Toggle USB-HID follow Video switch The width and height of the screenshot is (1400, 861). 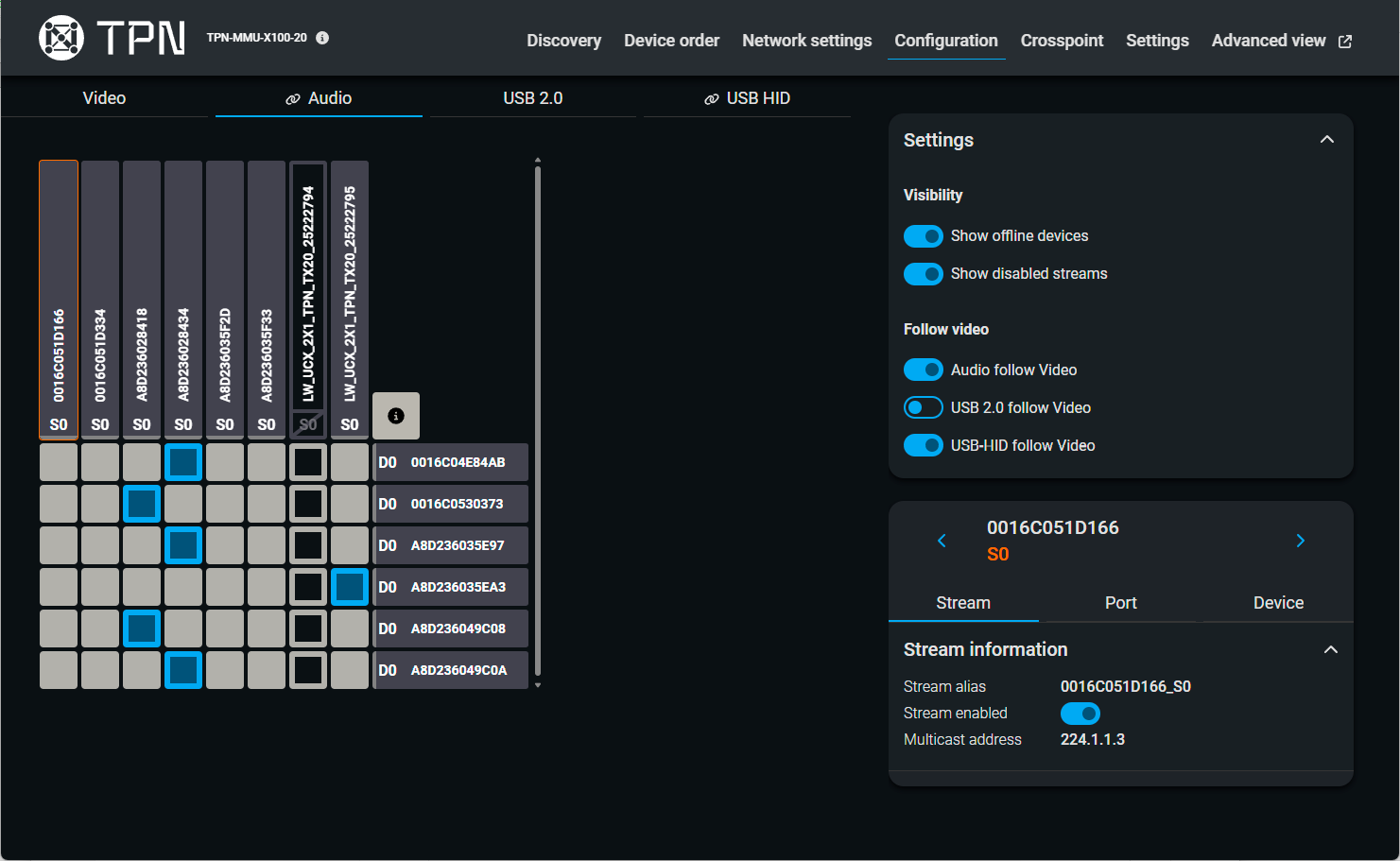[x=923, y=445]
